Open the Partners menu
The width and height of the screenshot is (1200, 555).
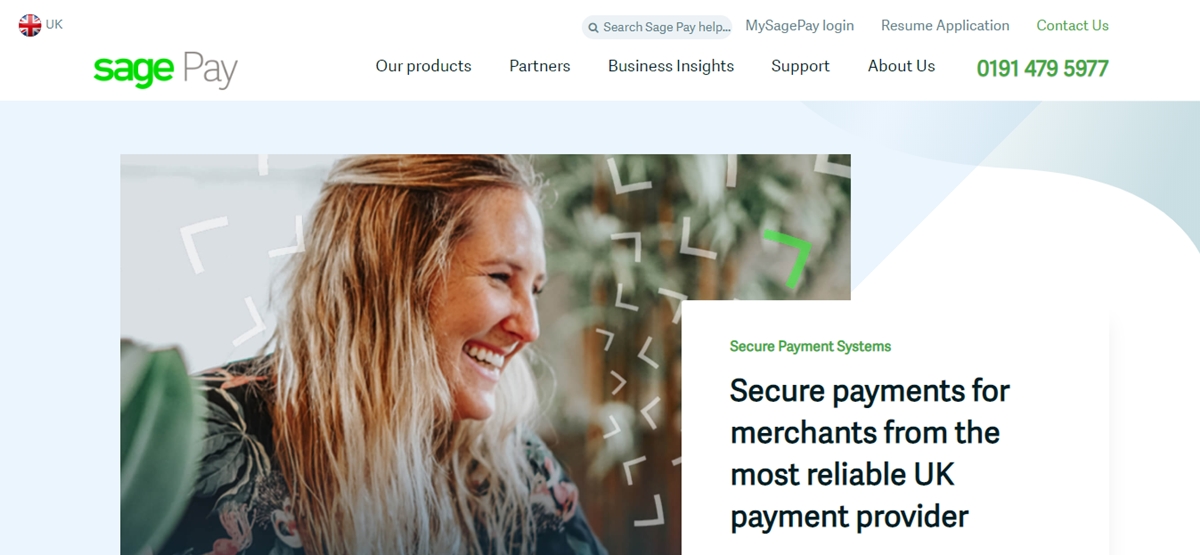point(540,66)
